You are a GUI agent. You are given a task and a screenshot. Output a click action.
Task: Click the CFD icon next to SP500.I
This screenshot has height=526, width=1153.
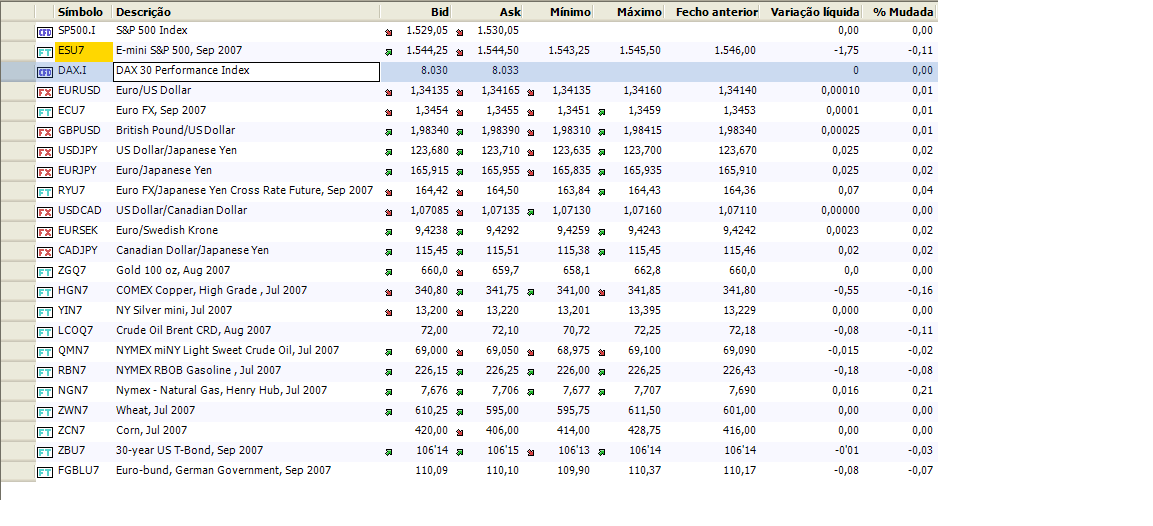45,32
